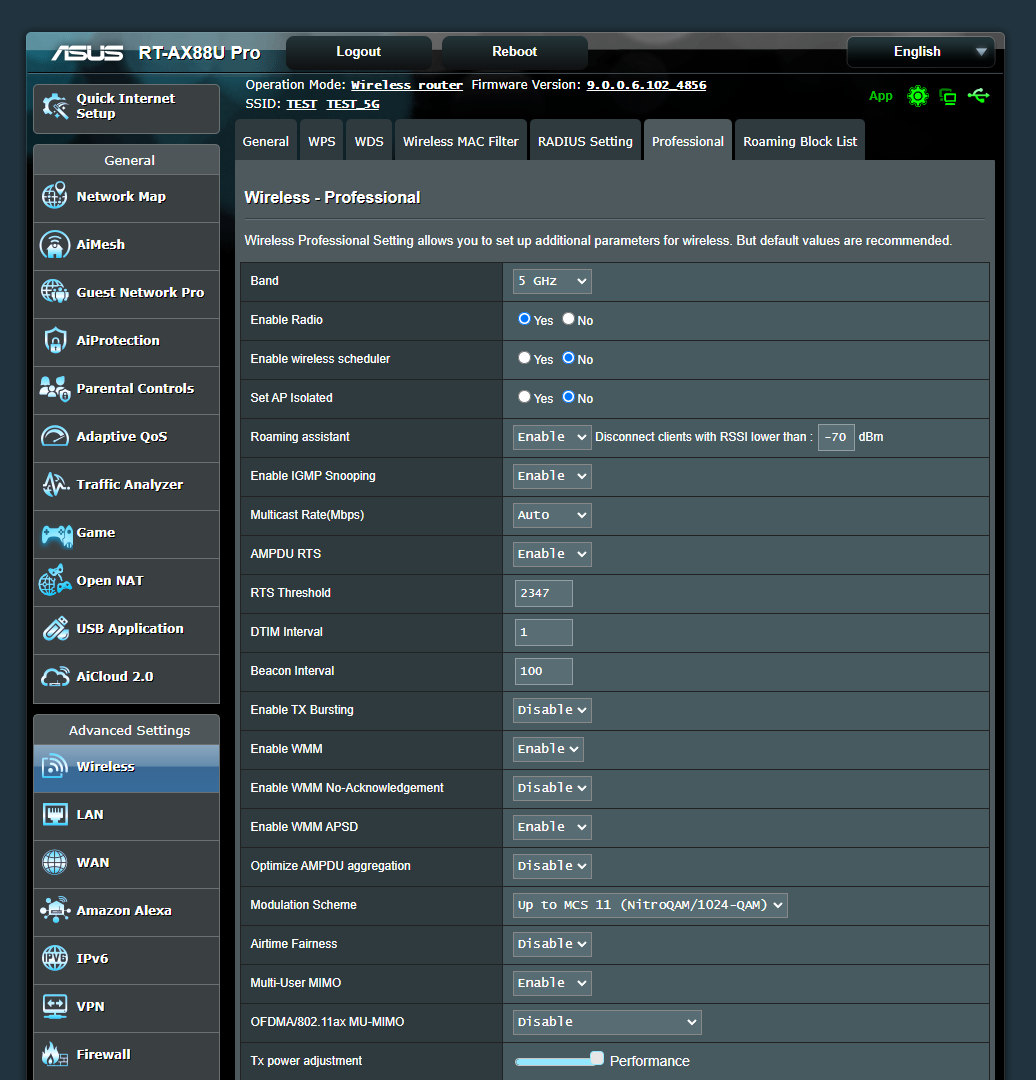Viewport: 1036px width, 1080px height.
Task: Open the WAN globe icon
Action: (54, 862)
